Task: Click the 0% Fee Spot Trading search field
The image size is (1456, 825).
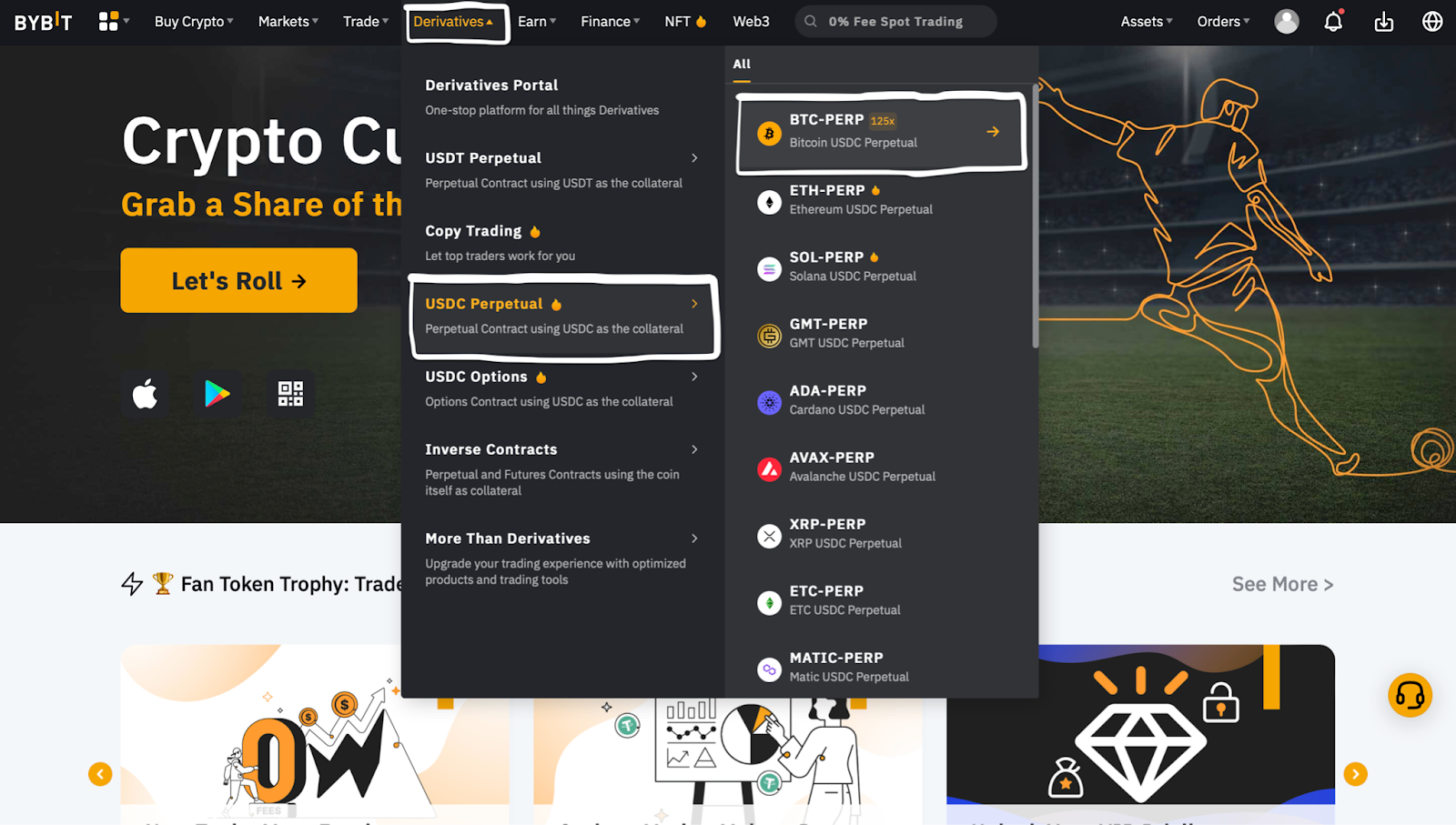Action: pos(895,21)
